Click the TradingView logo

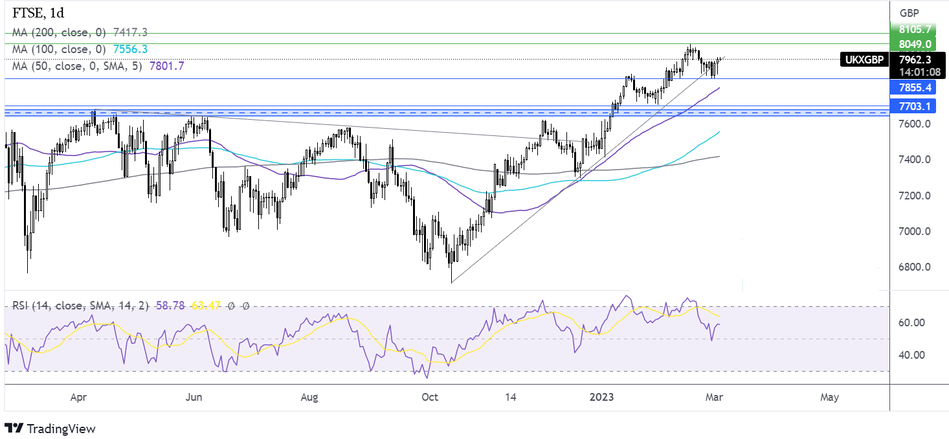(50, 428)
